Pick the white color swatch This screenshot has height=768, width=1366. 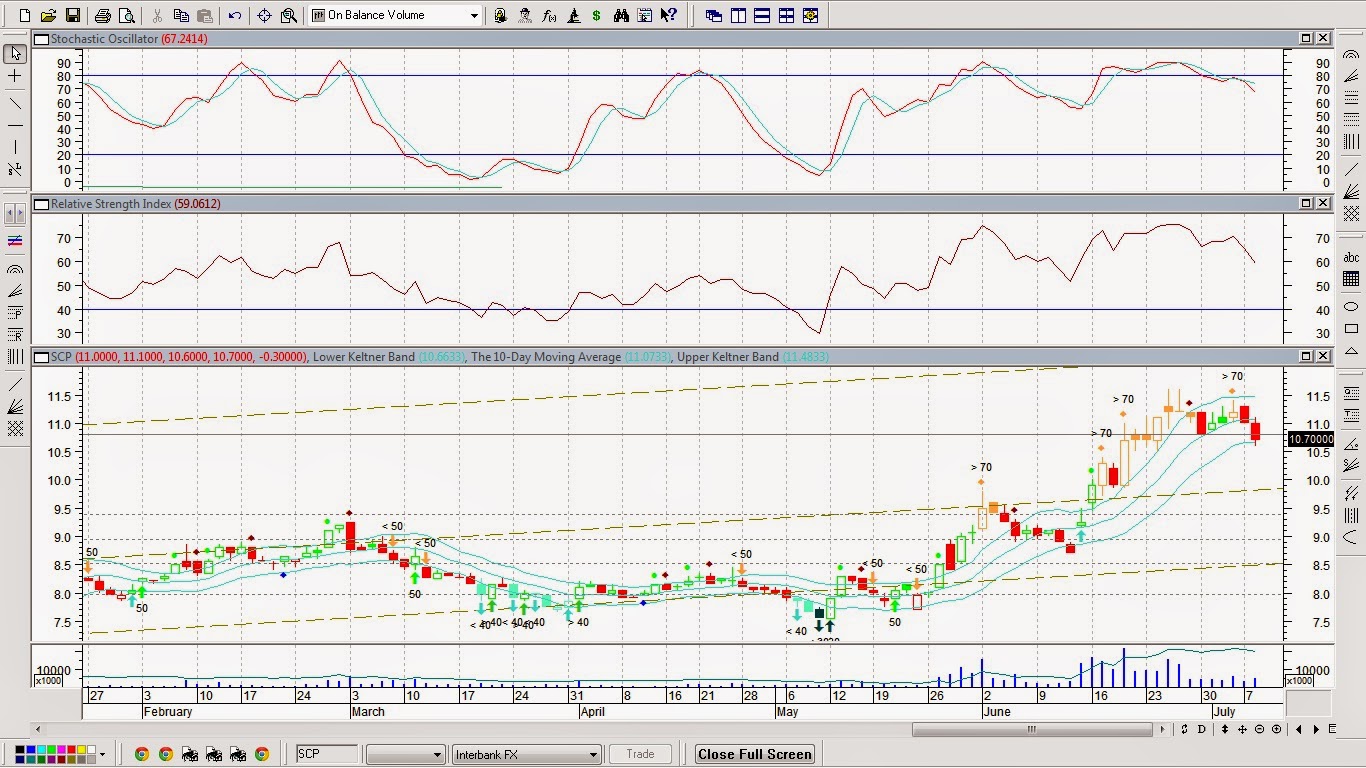[x=91, y=749]
